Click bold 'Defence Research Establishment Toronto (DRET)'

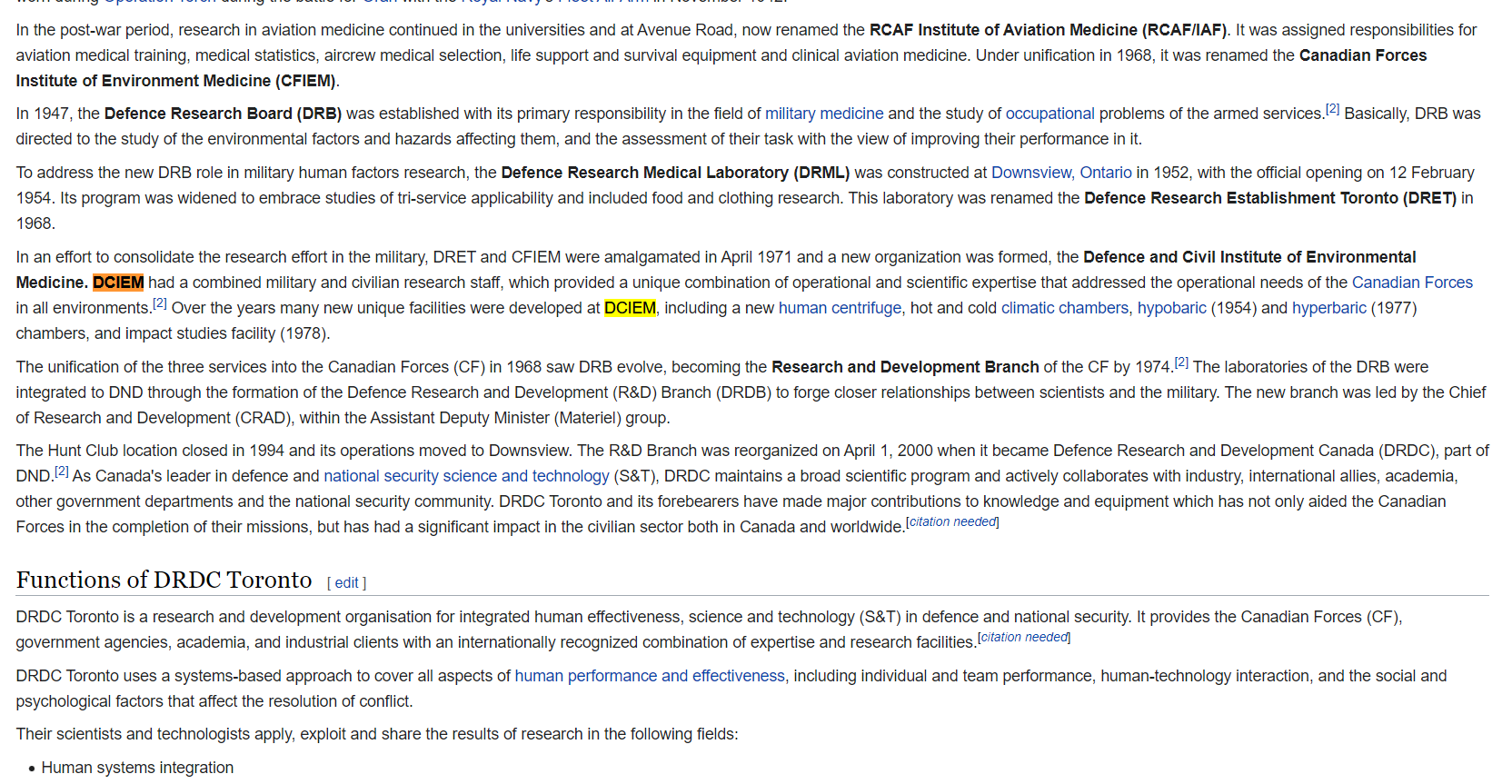tap(1270, 198)
